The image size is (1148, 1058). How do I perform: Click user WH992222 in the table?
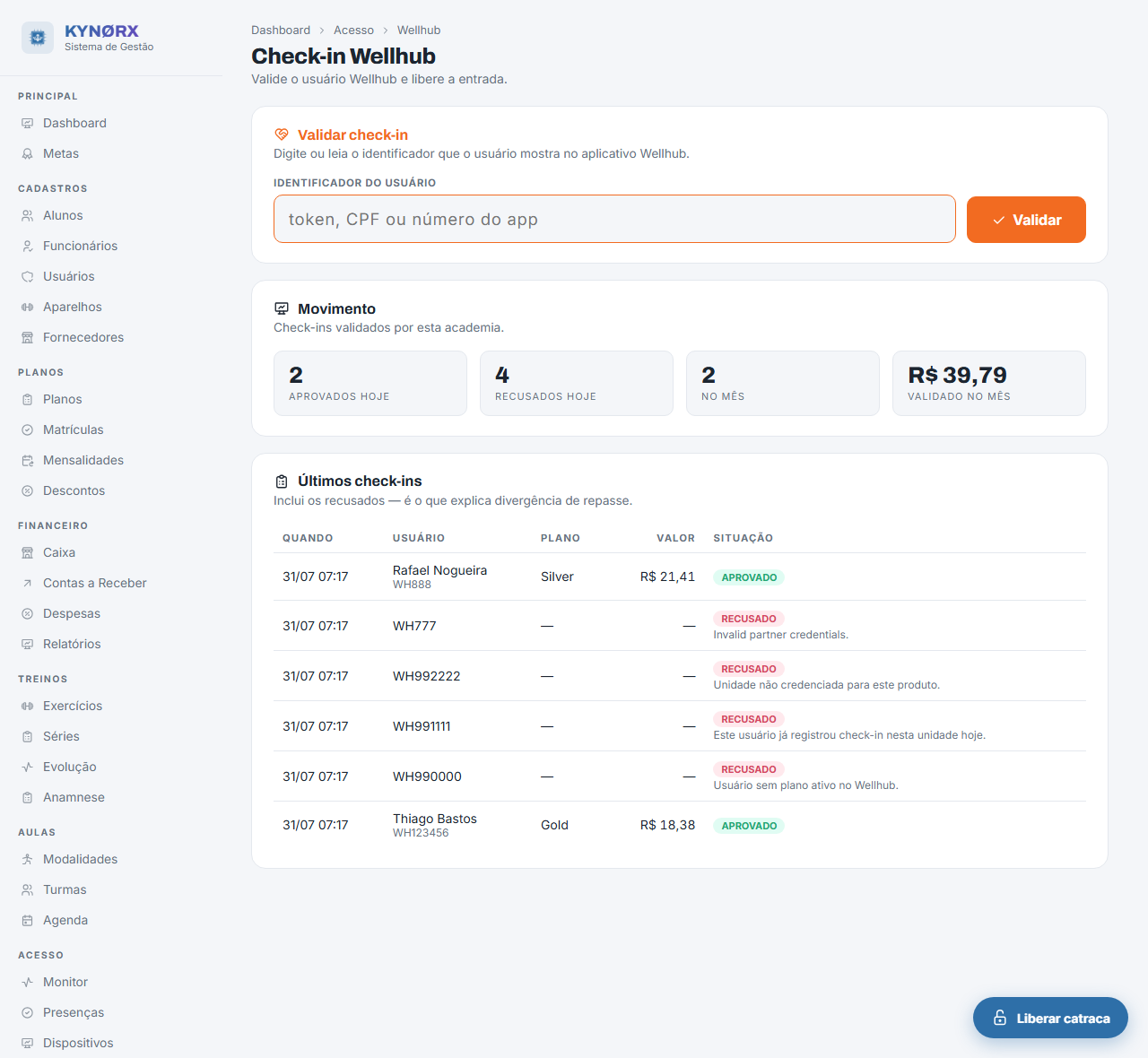pyautogui.click(x=427, y=676)
